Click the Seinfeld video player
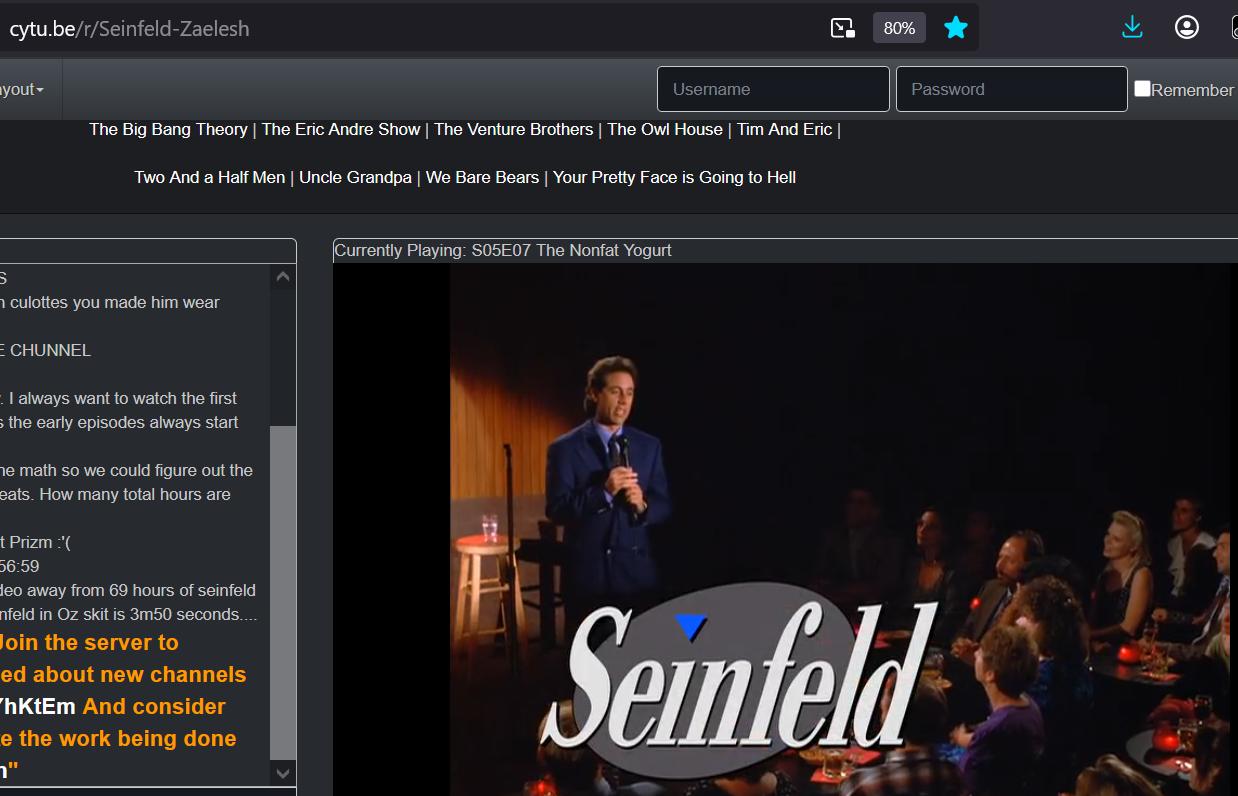The image size is (1238, 796). click(785, 529)
